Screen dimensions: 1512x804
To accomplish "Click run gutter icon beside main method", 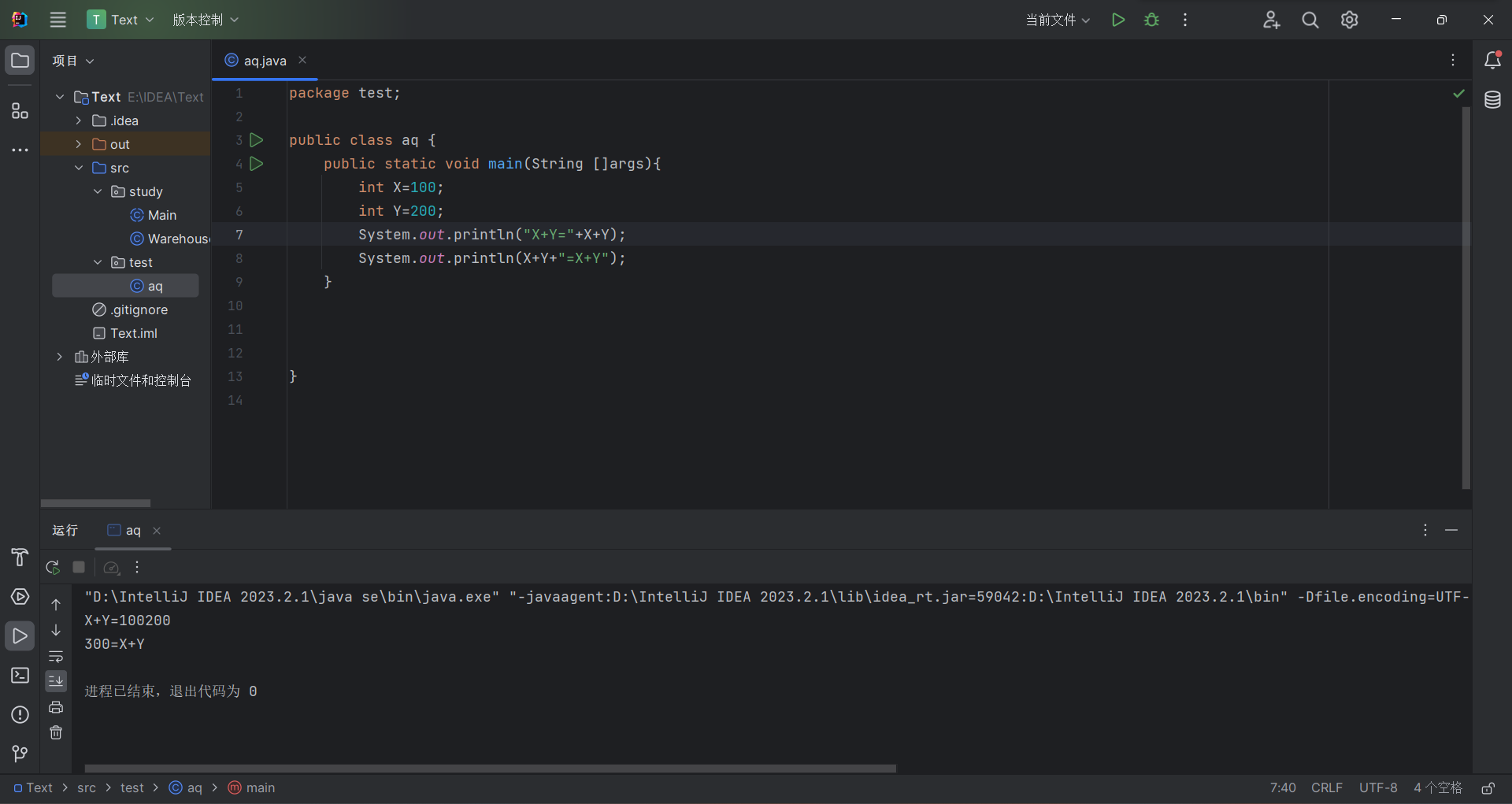I will [x=257, y=164].
